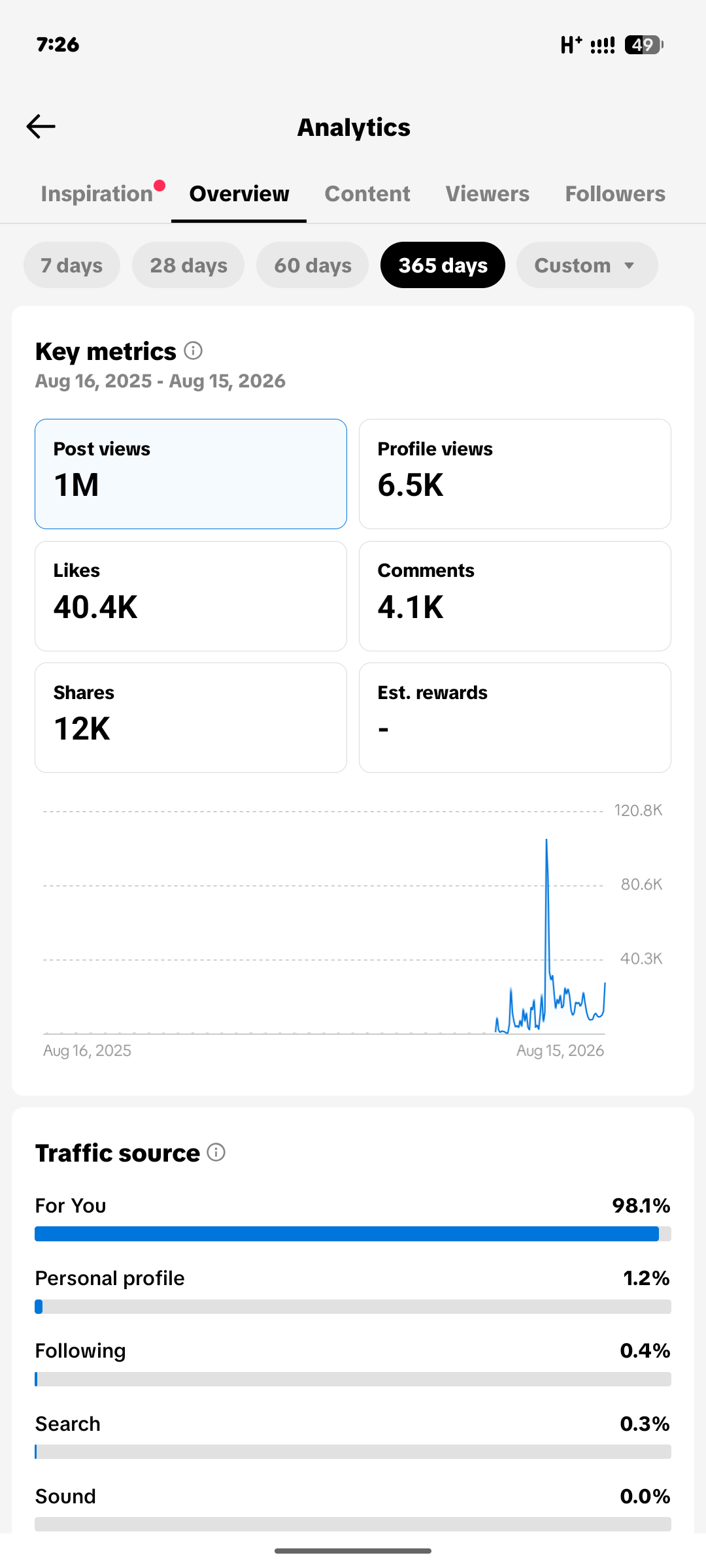
Task: Tap the post views chart peak
Action: click(x=546, y=841)
